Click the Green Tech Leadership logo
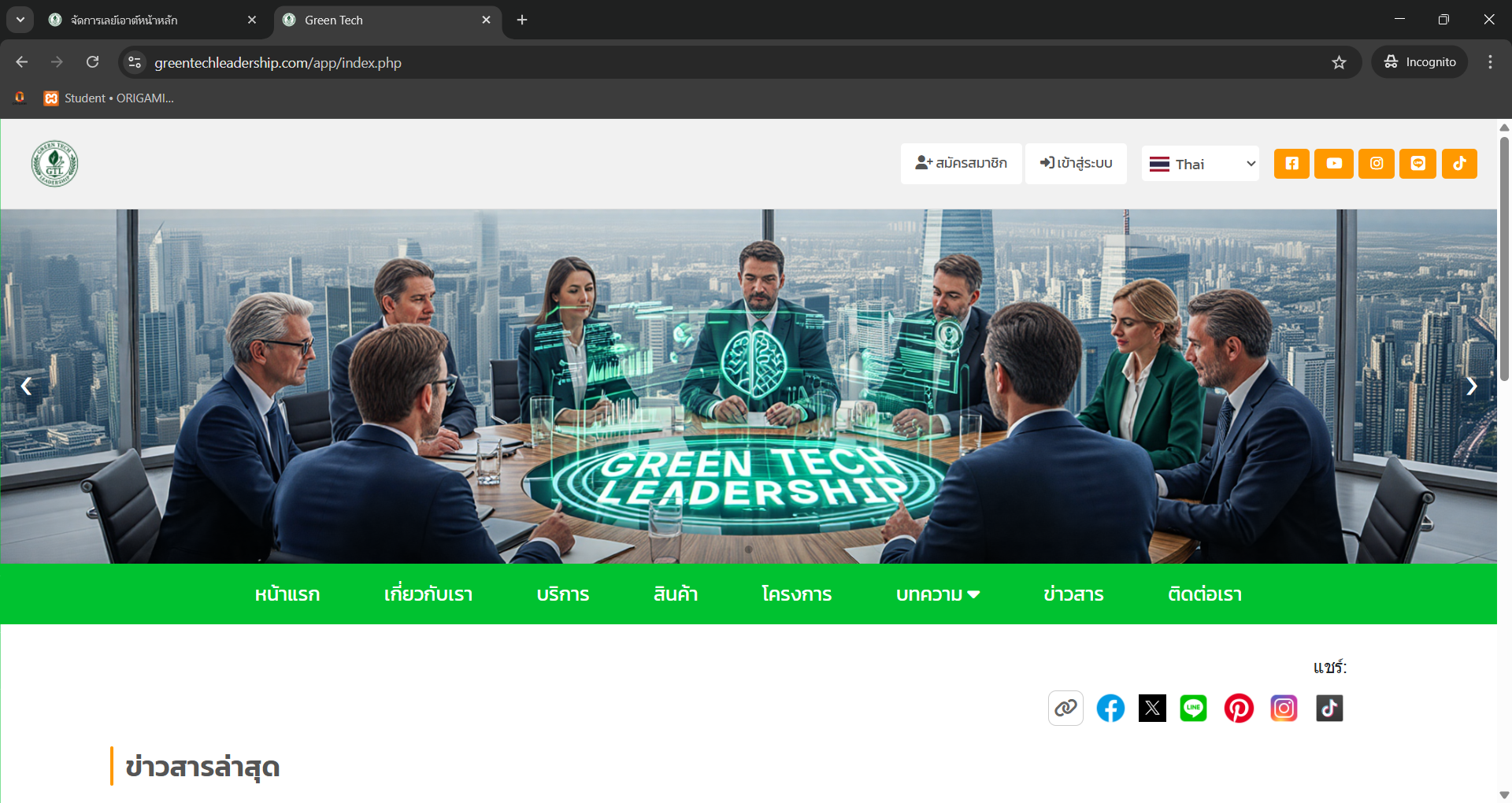Viewport: 1512px width, 803px height. tap(54, 164)
